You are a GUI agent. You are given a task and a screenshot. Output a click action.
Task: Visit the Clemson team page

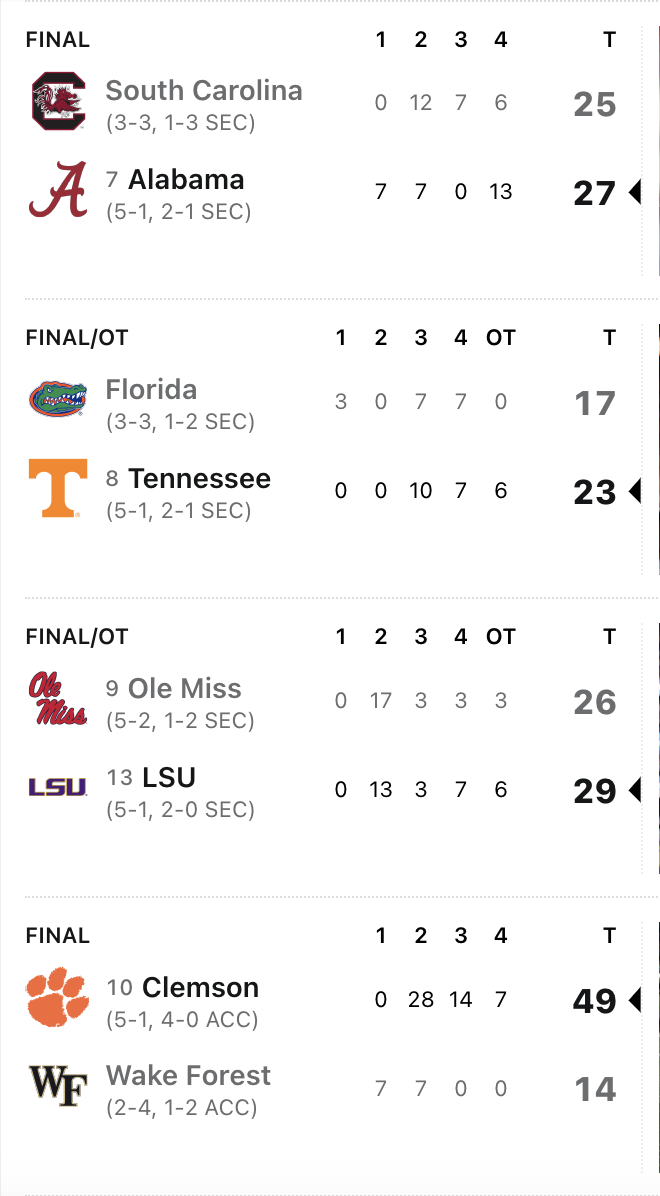click(200, 988)
